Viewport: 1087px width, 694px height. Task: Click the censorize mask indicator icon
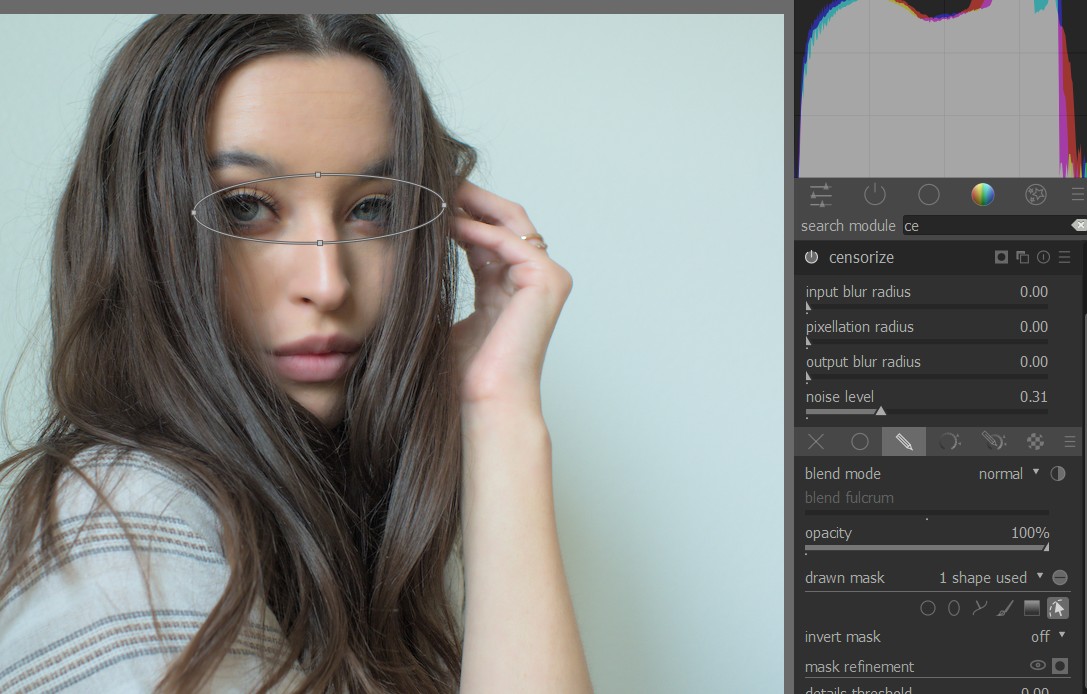[1001, 257]
